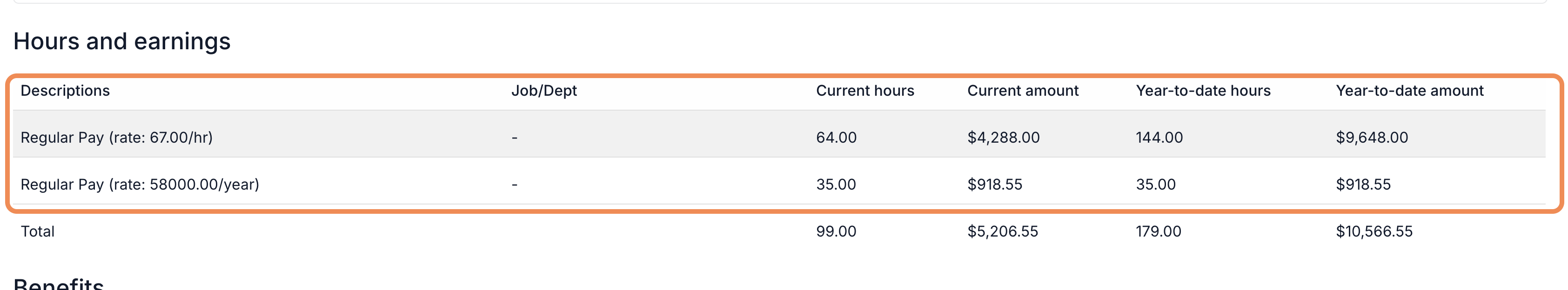Click the $5,206.55 total current amount
Viewport: 1568px width, 290px height.
click(x=1003, y=231)
